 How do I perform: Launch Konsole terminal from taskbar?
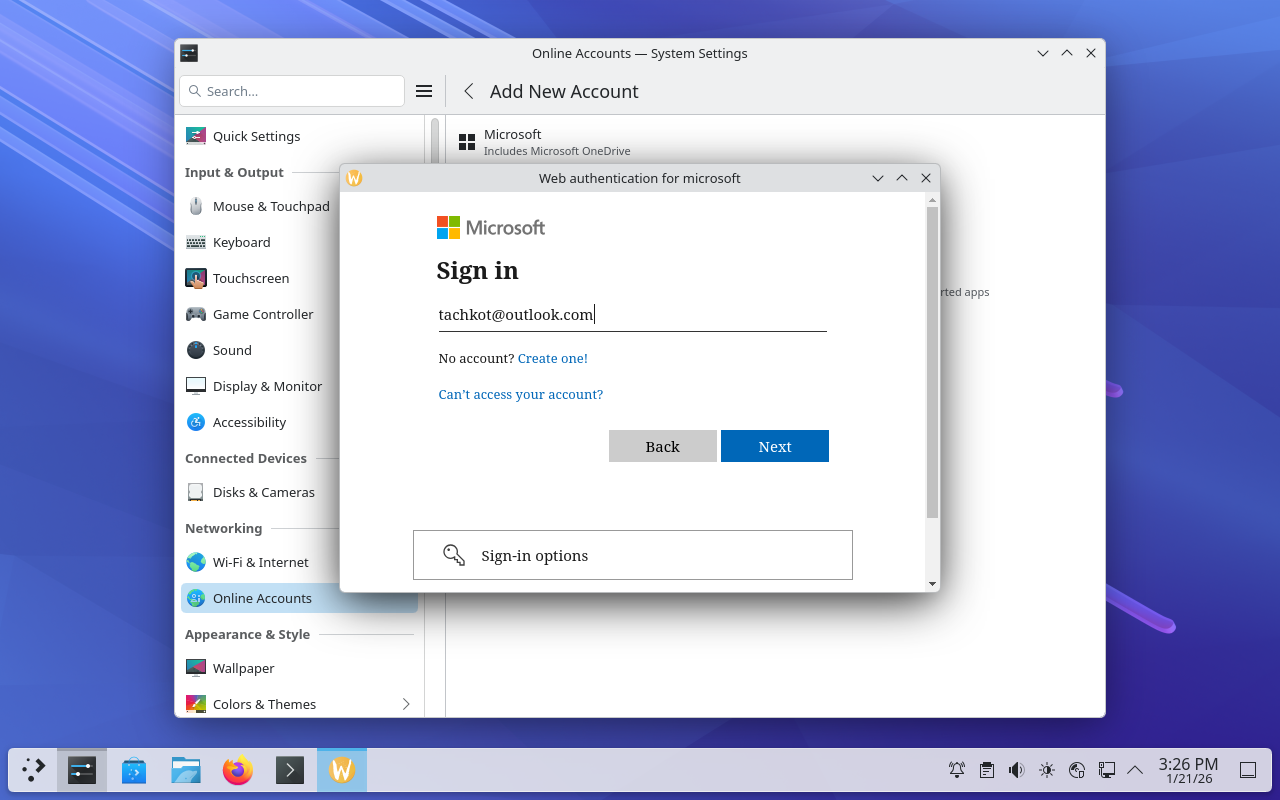290,770
